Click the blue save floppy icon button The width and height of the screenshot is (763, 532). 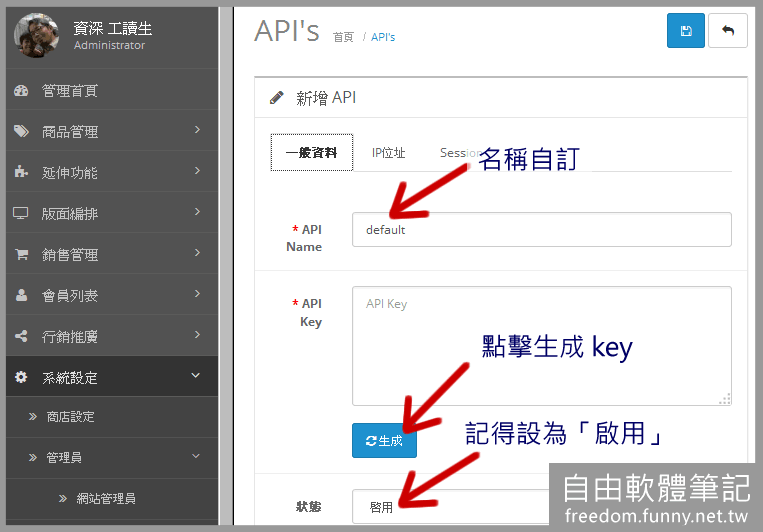686,31
